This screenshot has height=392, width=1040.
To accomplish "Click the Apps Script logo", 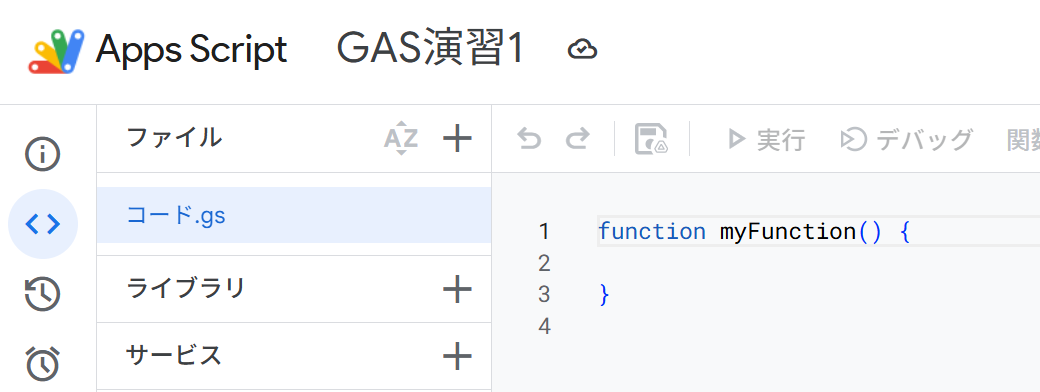I will (x=56, y=51).
